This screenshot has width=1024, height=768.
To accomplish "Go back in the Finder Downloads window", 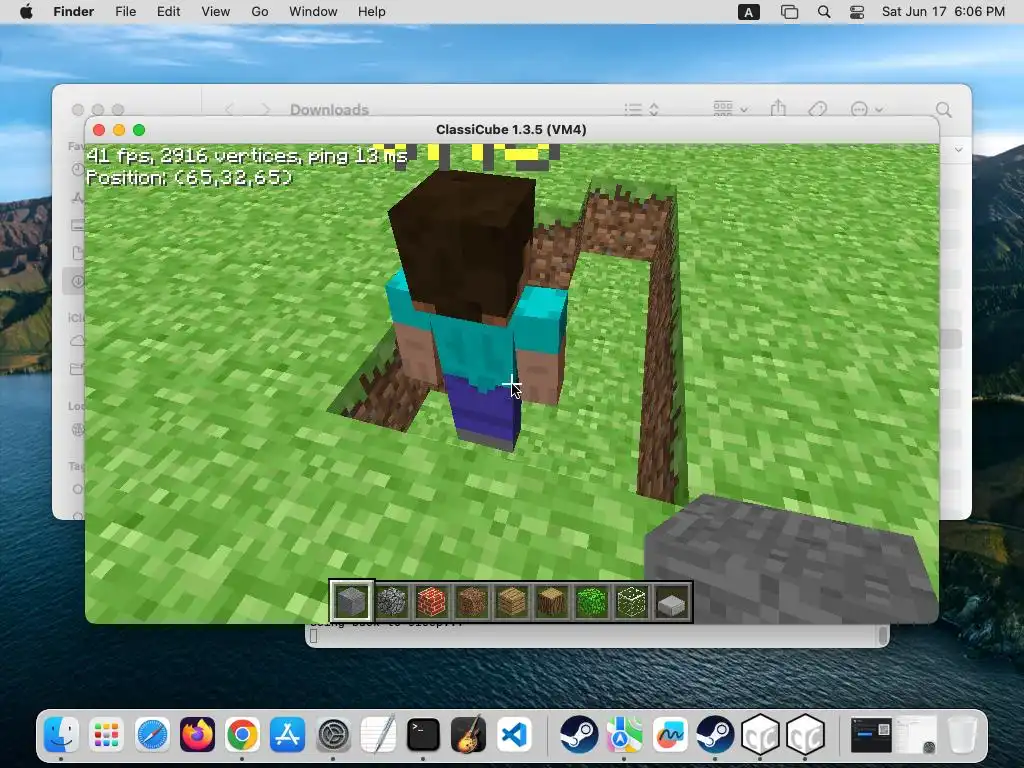I will click(229, 109).
